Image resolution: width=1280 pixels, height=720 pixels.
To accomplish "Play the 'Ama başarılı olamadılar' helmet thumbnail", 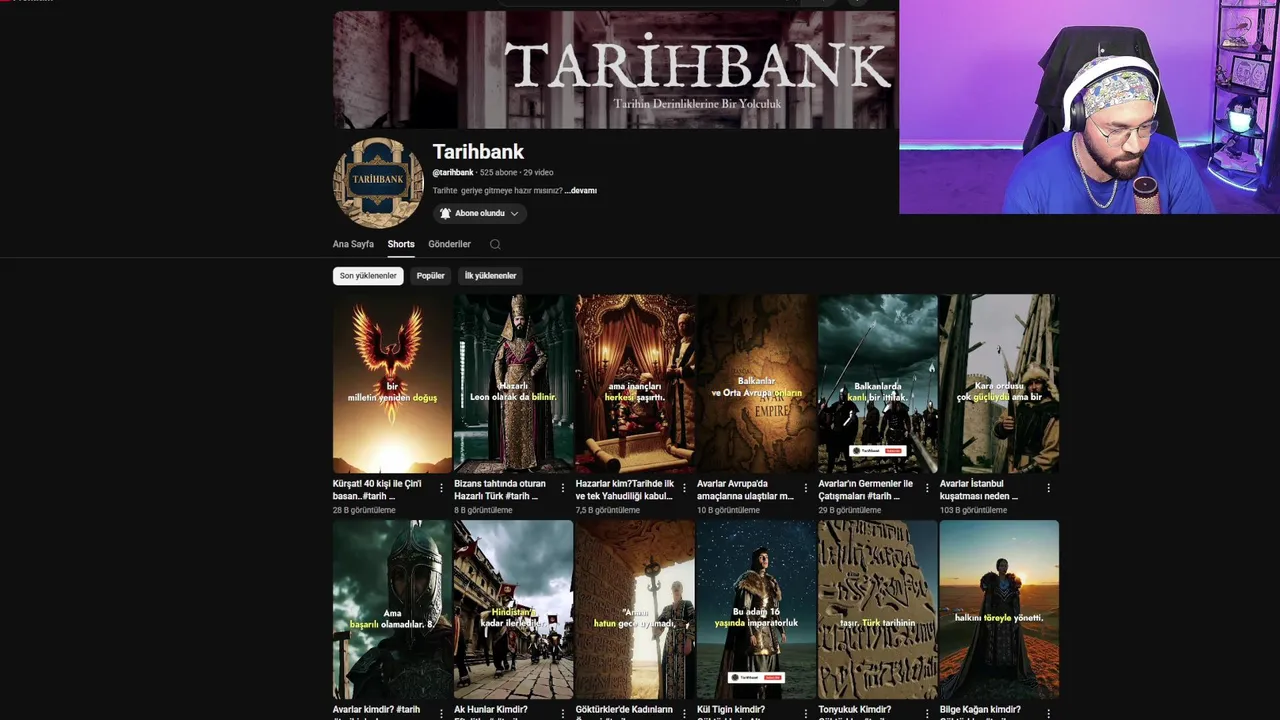I will [x=392, y=609].
